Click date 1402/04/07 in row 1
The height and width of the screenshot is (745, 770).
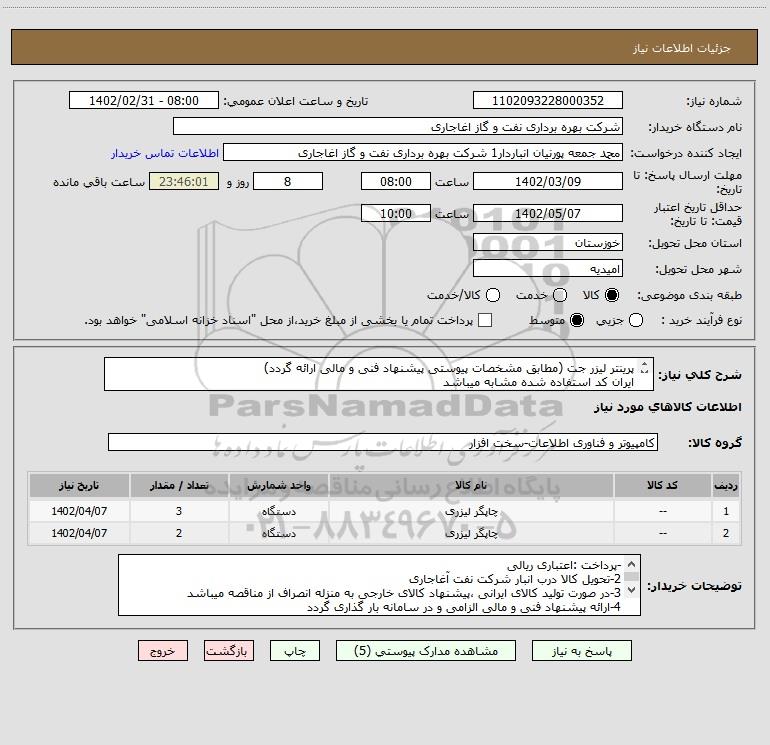point(79,511)
